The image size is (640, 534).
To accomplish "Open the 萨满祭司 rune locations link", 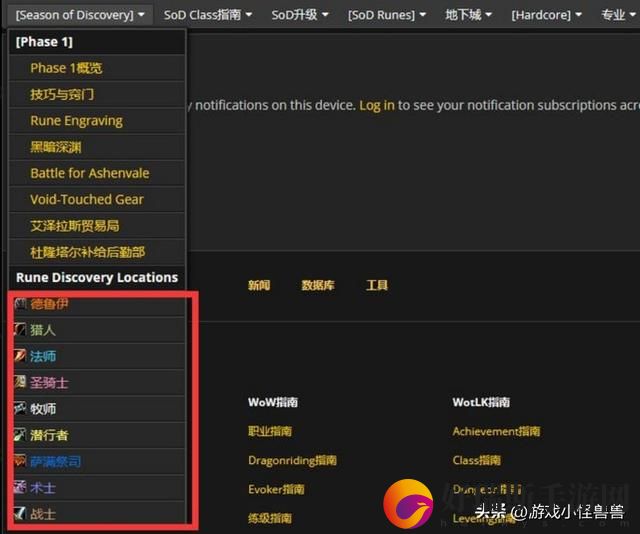I will [x=56, y=461].
